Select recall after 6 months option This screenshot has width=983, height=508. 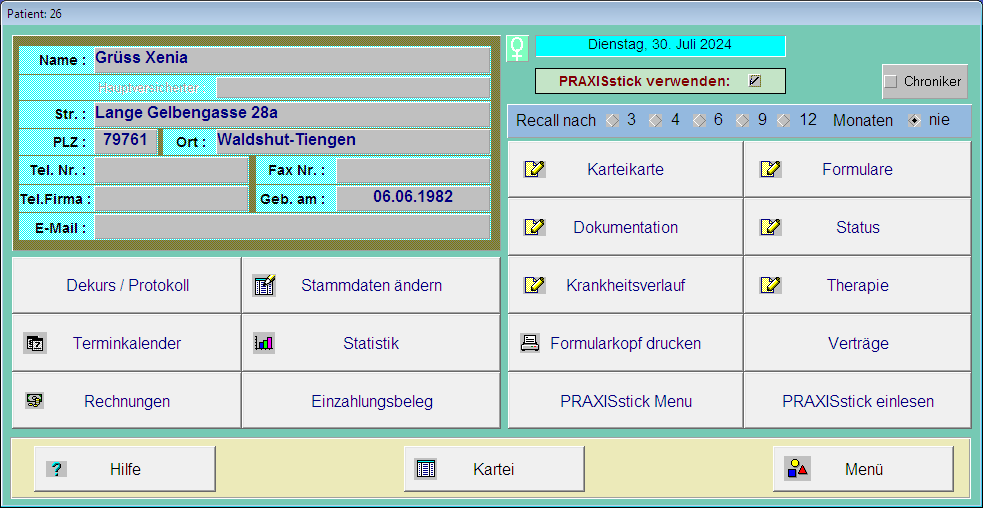point(699,120)
